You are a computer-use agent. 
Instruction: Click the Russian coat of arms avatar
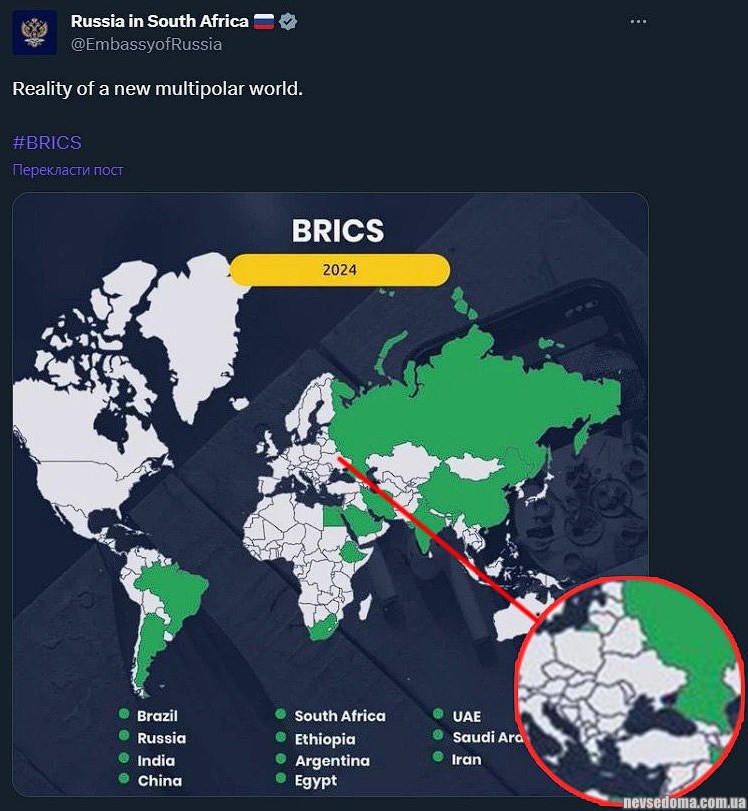34,32
